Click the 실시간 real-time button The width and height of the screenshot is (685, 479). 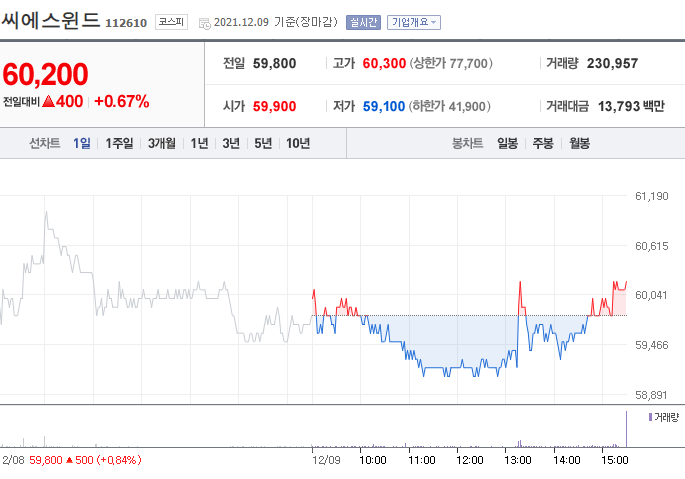[x=363, y=22]
